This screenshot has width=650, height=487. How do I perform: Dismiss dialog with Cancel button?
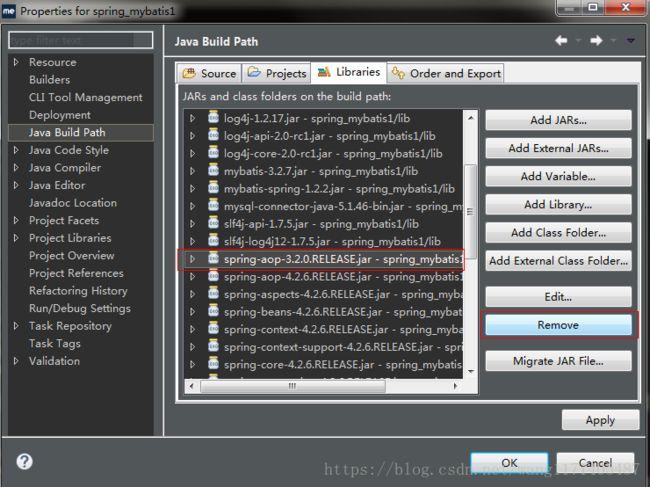(595, 463)
